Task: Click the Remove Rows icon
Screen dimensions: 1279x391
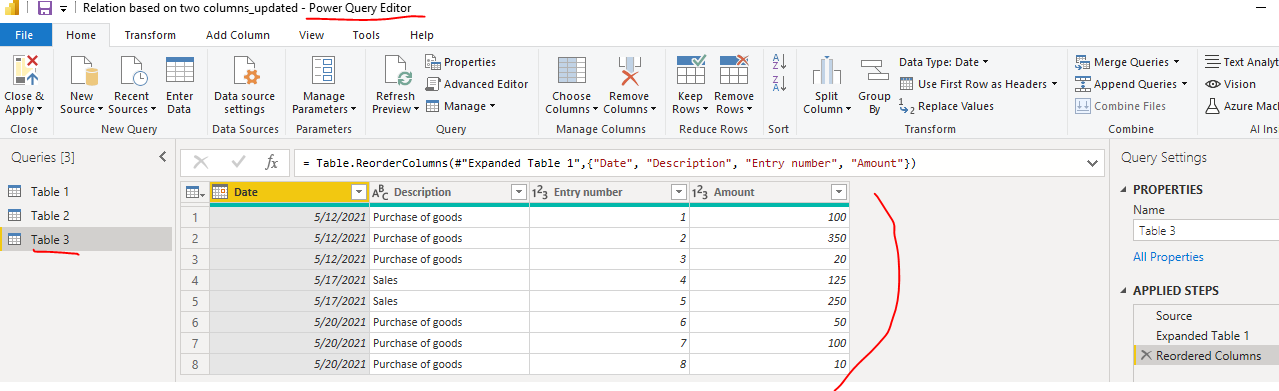Action: coord(735,71)
